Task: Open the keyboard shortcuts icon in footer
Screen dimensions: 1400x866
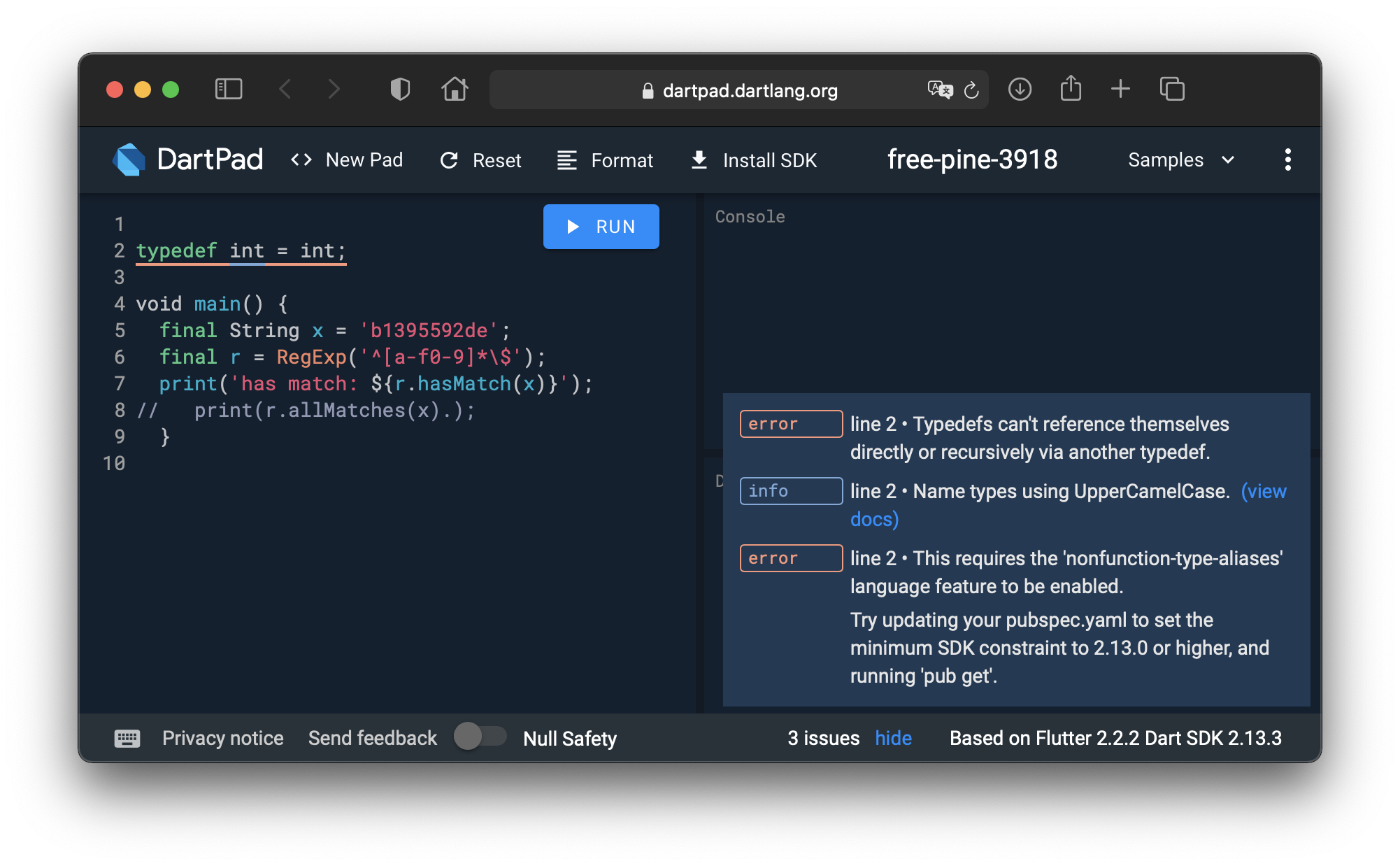Action: (127, 738)
